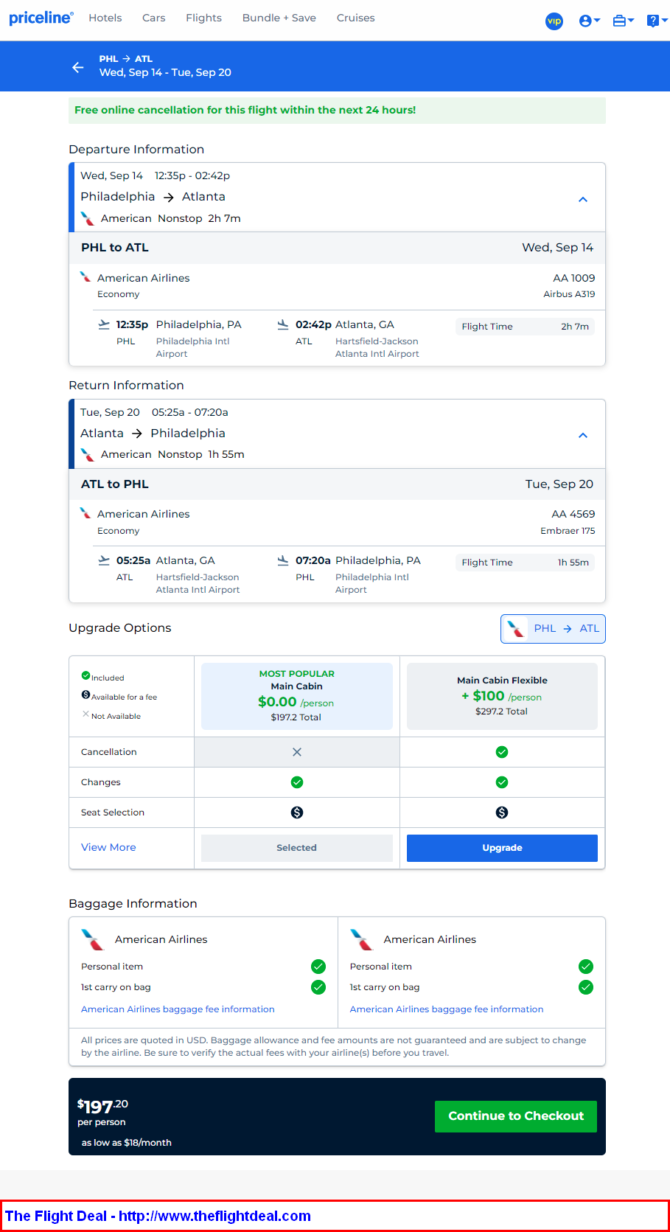Click the left baggage American Airlines logo
This screenshot has width=670, height=1232.
[93, 939]
